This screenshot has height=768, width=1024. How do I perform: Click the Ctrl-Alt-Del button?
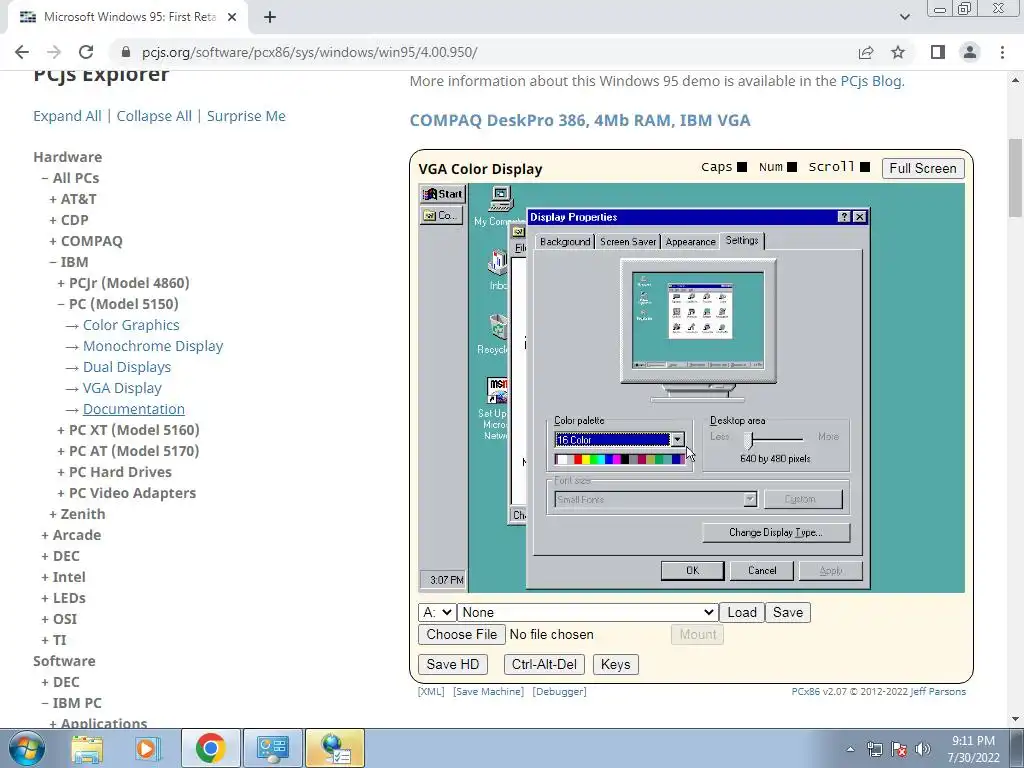pyautogui.click(x=544, y=664)
